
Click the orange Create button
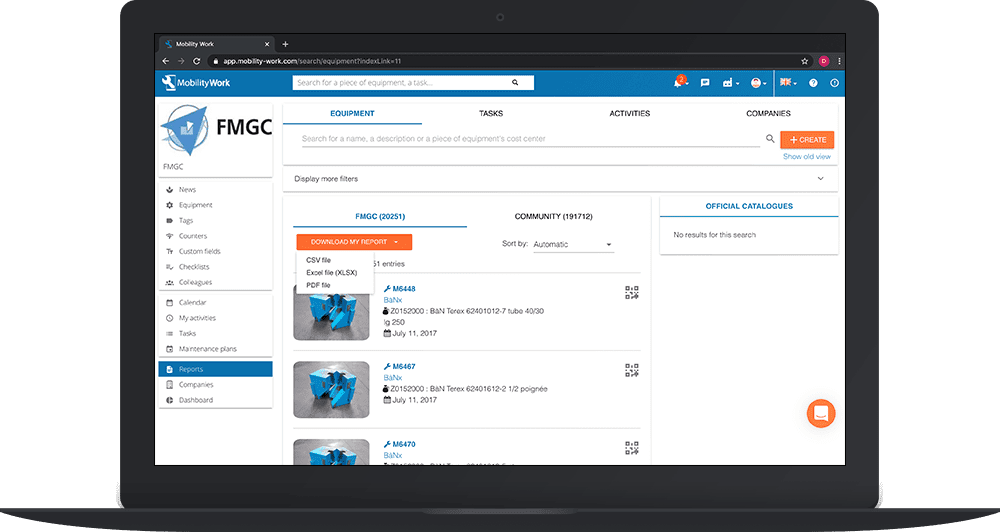806,140
